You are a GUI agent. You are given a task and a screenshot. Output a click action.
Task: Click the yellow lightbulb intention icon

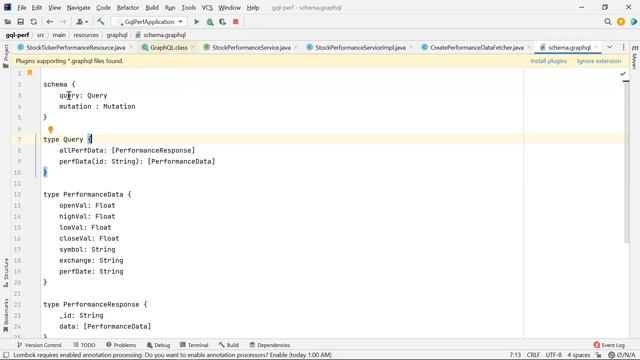coord(51,129)
